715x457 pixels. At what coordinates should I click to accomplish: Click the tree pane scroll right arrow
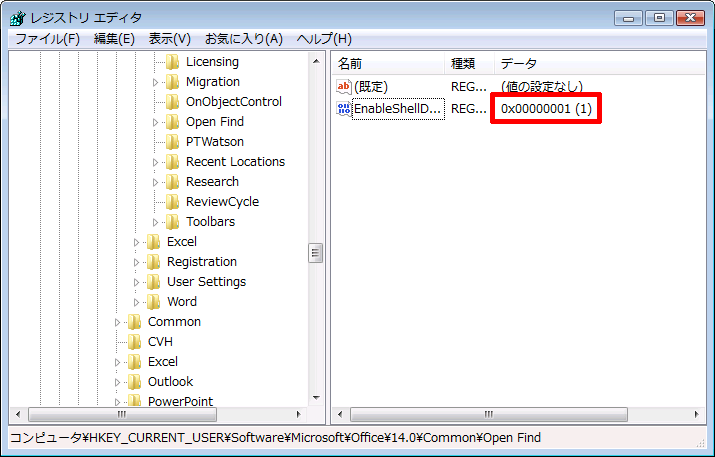click(x=299, y=414)
